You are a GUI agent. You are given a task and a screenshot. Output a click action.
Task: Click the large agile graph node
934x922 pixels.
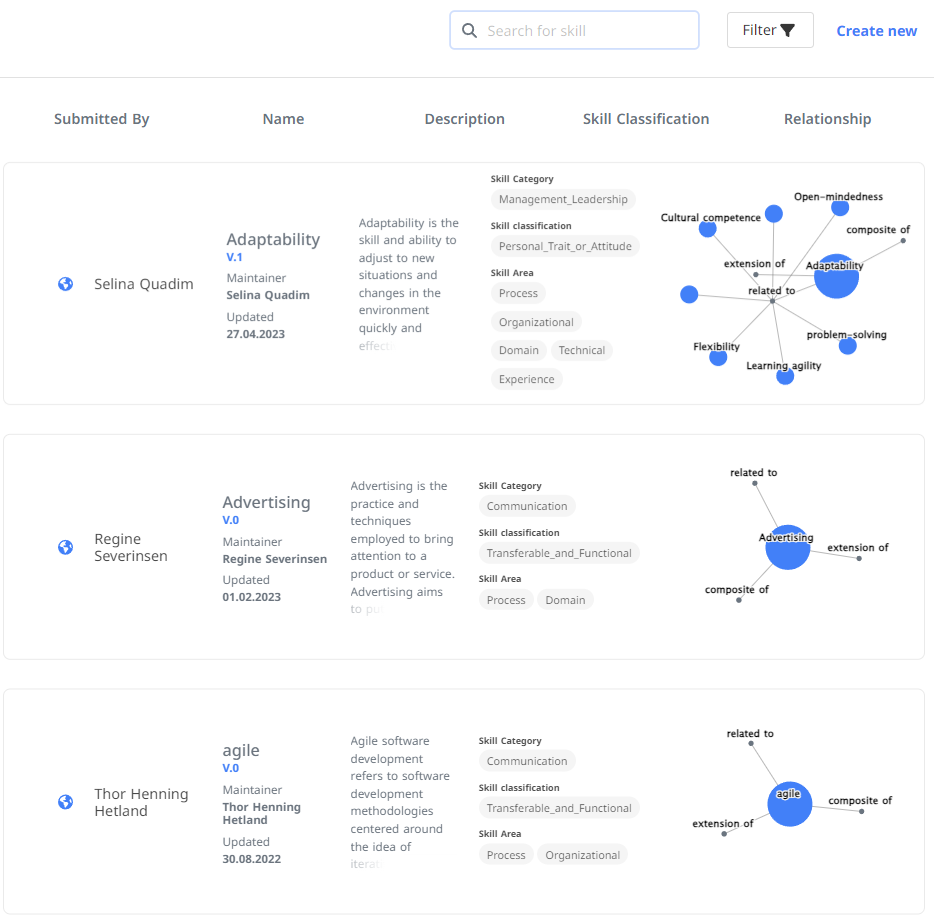(x=789, y=803)
